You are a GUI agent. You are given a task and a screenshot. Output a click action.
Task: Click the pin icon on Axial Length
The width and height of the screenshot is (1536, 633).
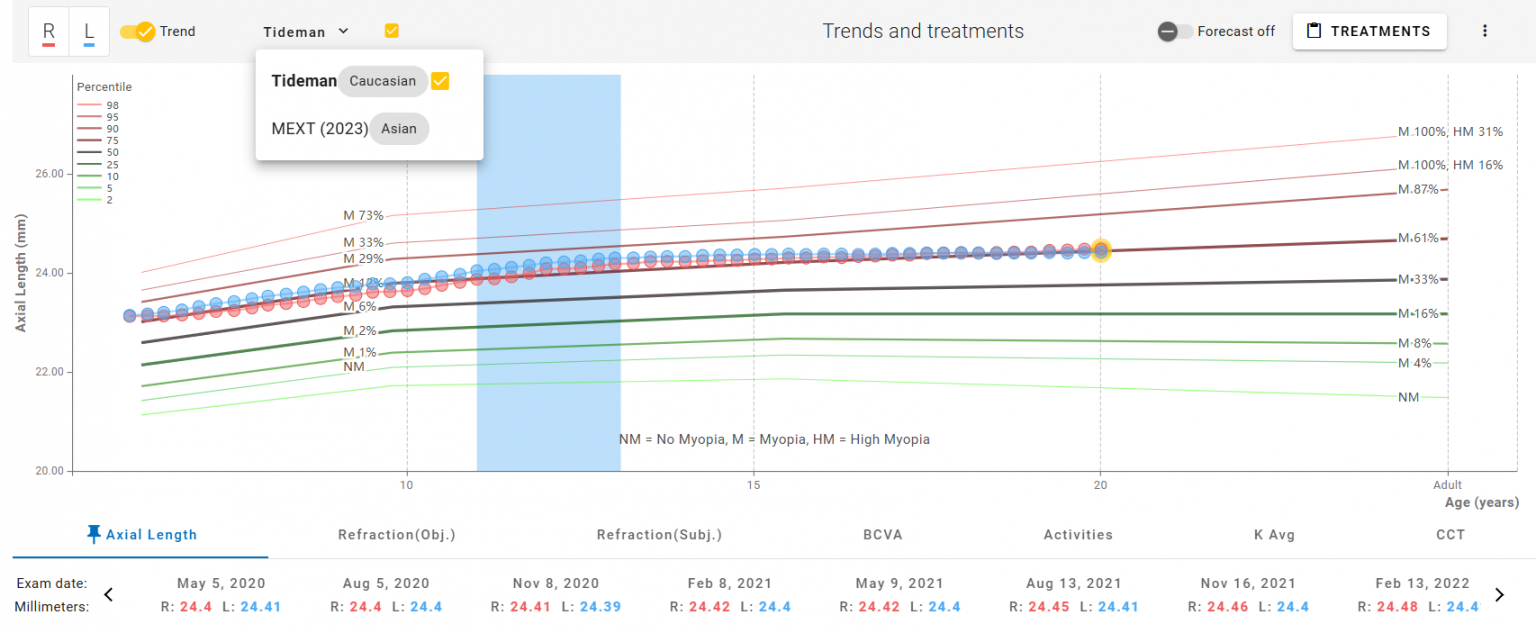94,534
